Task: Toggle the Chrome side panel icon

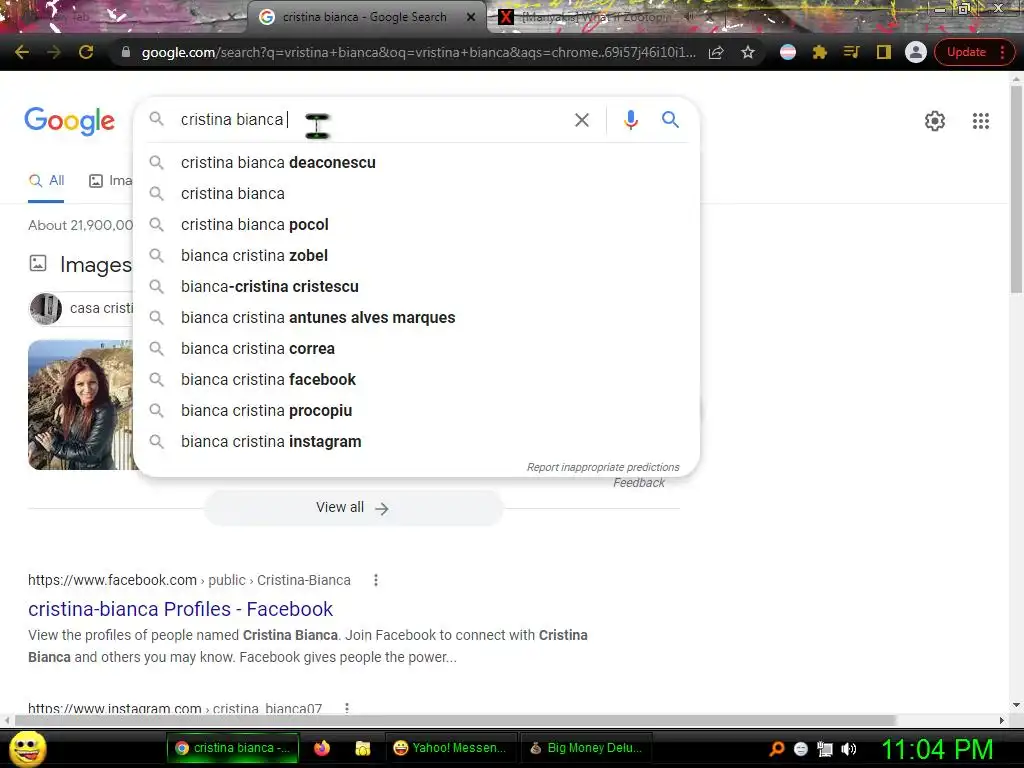Action: pos(884,52)
